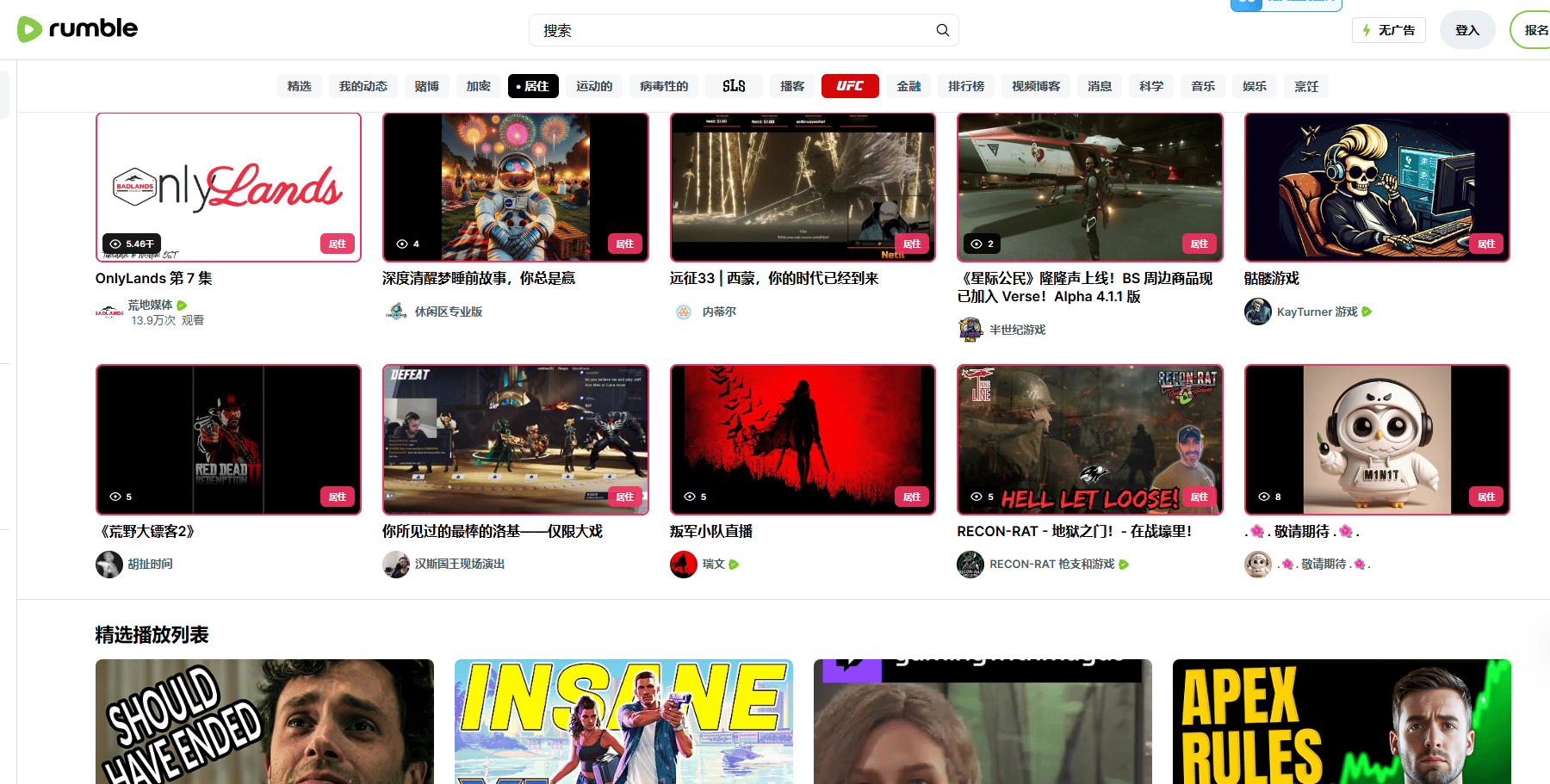Click the verified badge next to KayTurner 游戏
Image resolution: width=1550 pixels, height=784 pixels.
pos(1367,312)
